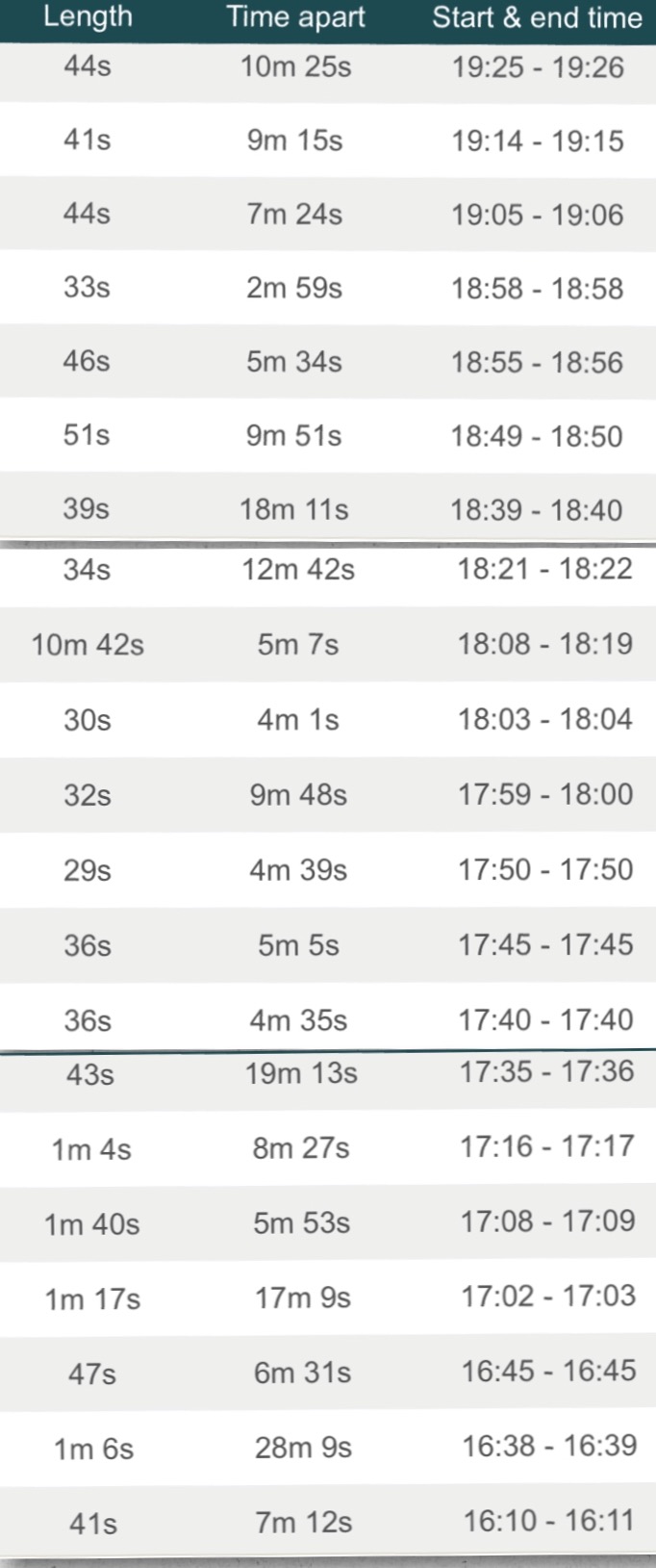Click the 18m 11s time apart value
656x1568 pixels.
pos(294,509)
